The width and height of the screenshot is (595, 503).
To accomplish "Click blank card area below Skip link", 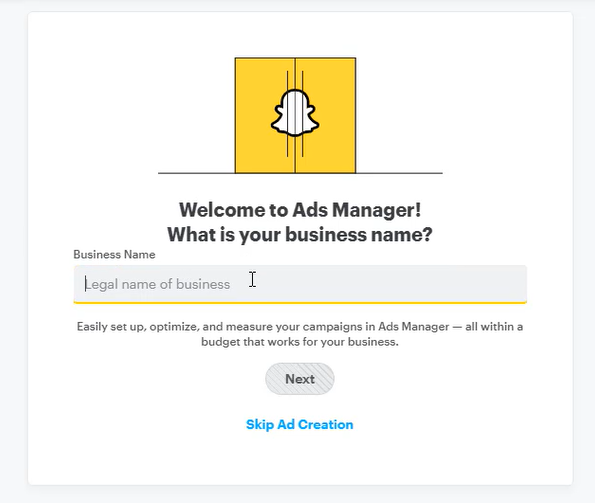I will (300, 459).
